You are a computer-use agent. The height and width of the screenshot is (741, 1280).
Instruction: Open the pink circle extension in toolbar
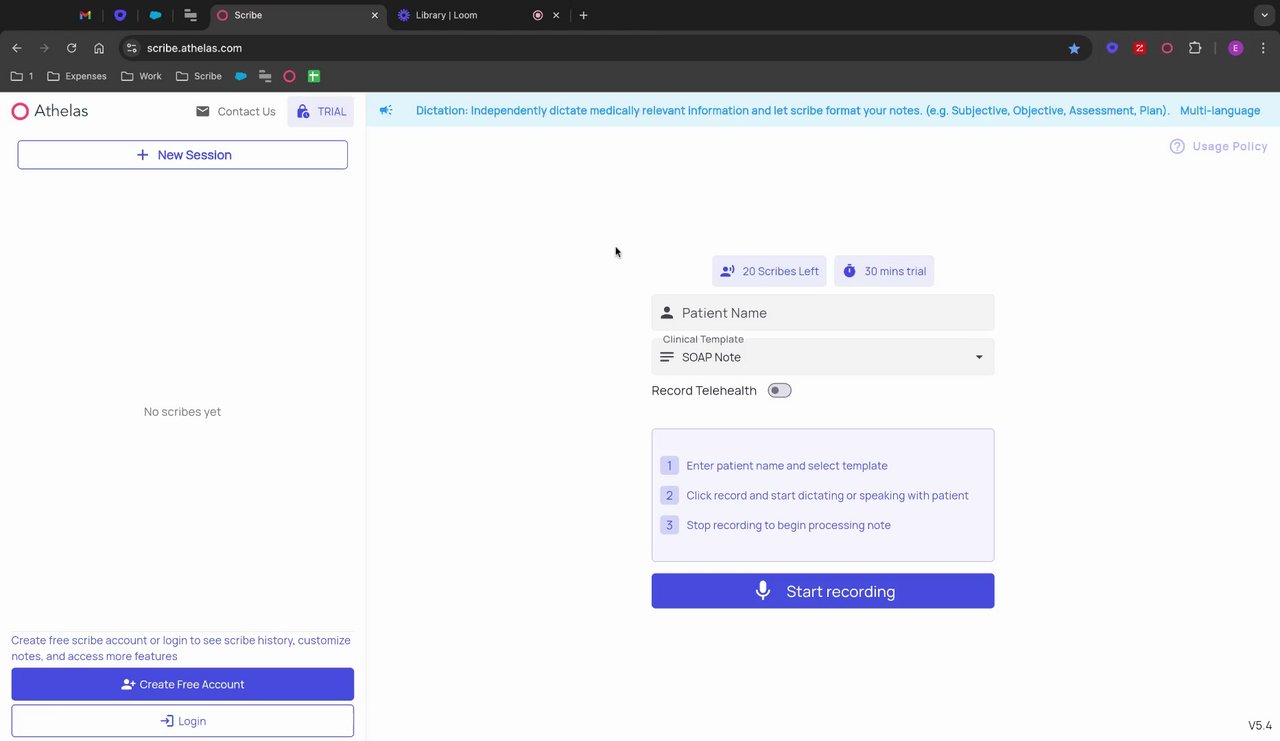pos(1167,48)
